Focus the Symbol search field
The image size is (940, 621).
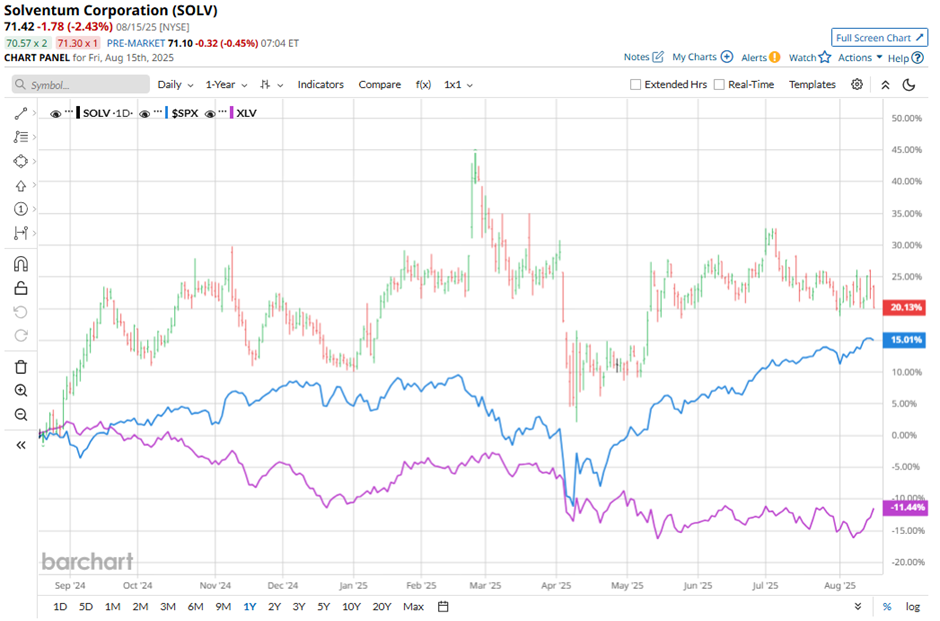81,85
